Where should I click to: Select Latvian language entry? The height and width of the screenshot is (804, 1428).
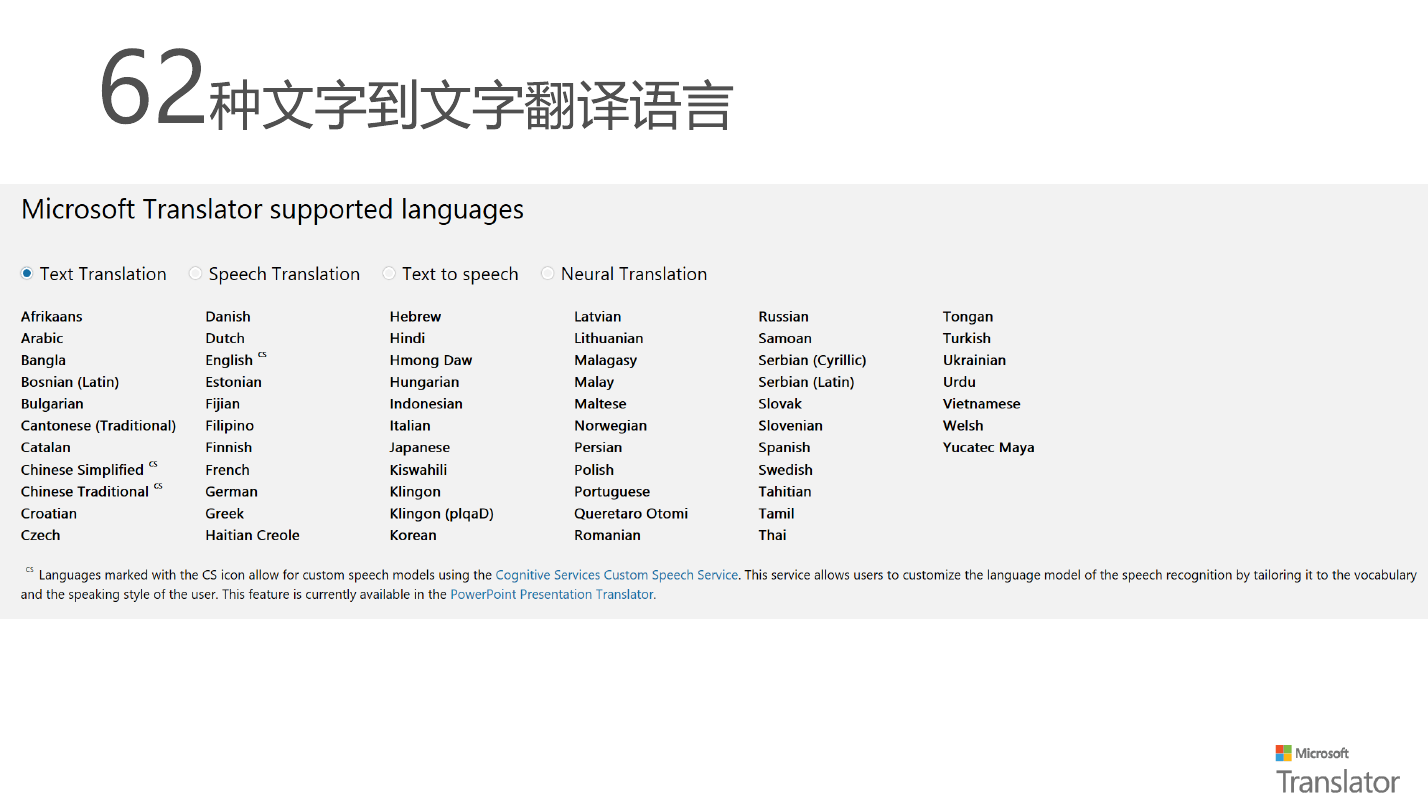point(598,316)
